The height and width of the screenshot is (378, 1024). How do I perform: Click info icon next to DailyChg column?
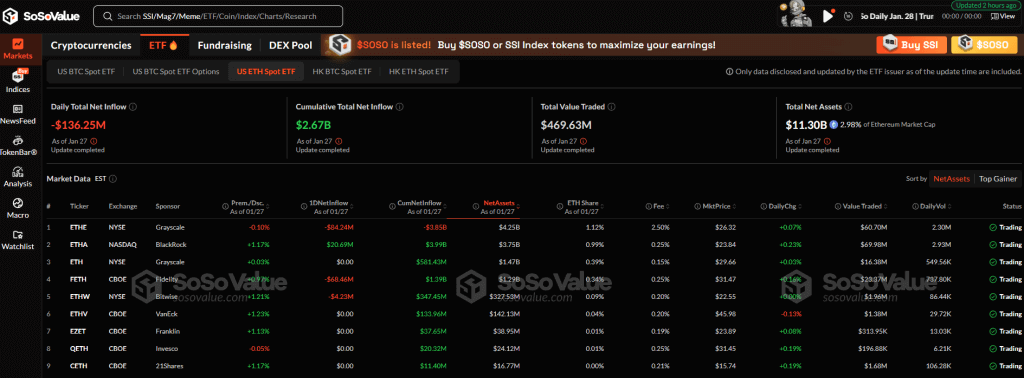pyautogui.click(x=763, y=206)
